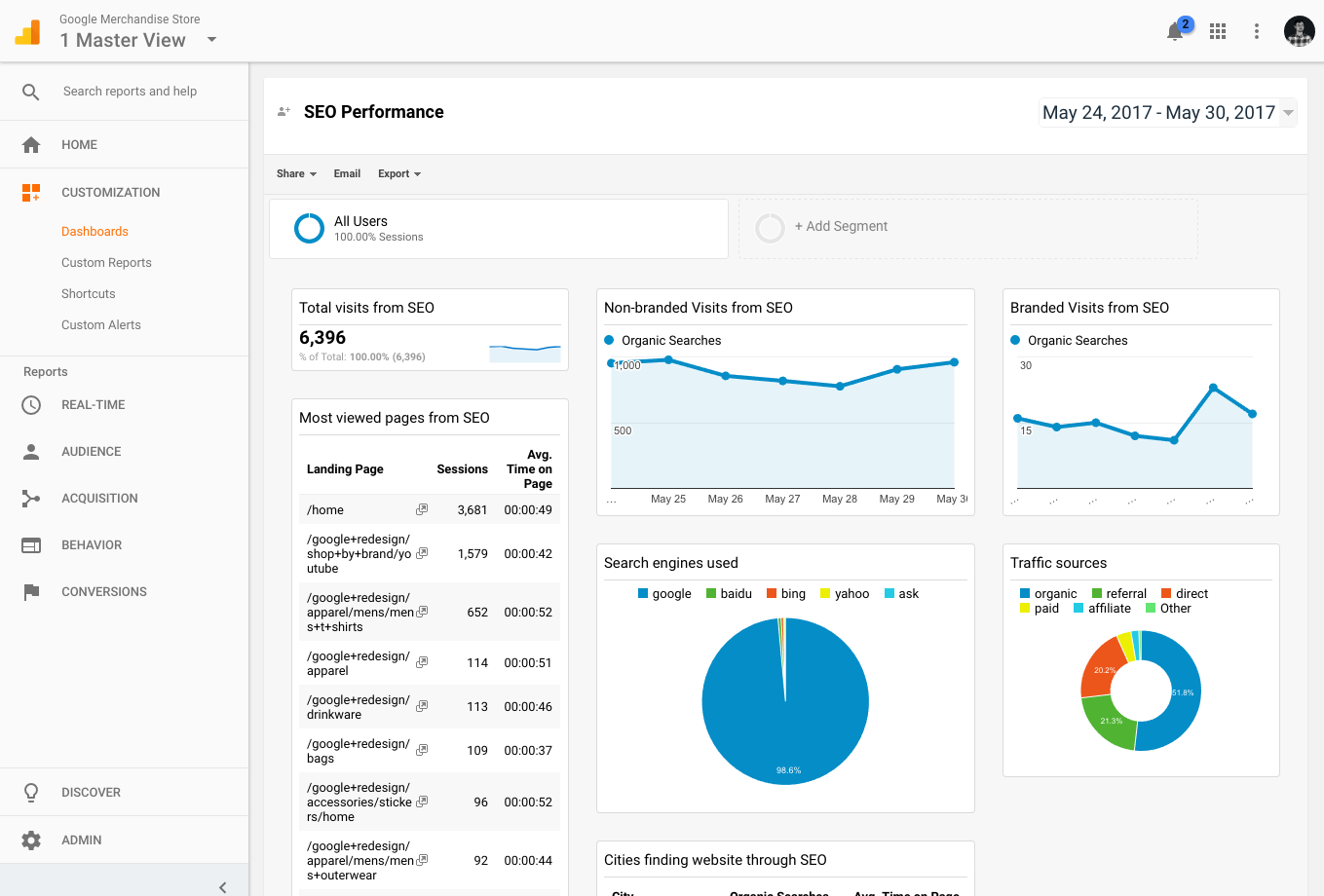
Task: Expand the date range picker
Action: [1167, 113]
